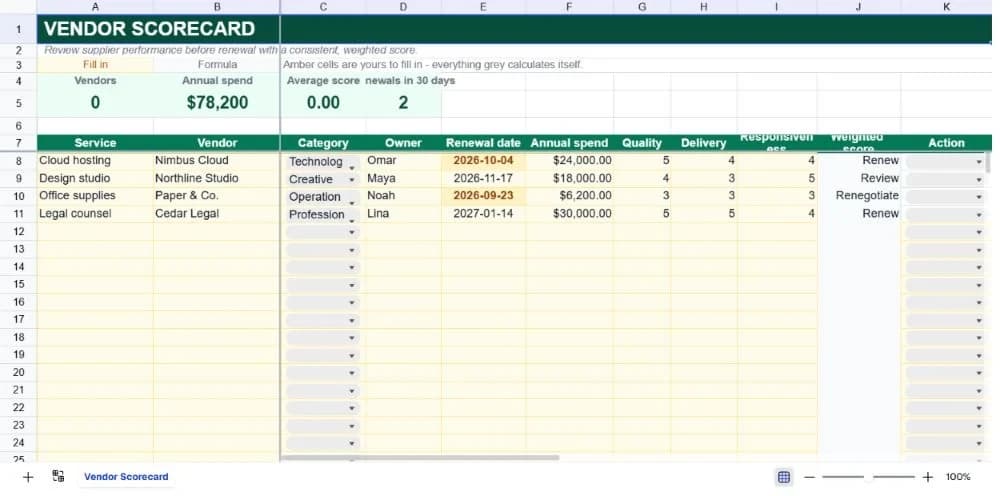Viewport: 1000px width, 496px height.
Task: Select row 1 header number
Action: (18, 29)
